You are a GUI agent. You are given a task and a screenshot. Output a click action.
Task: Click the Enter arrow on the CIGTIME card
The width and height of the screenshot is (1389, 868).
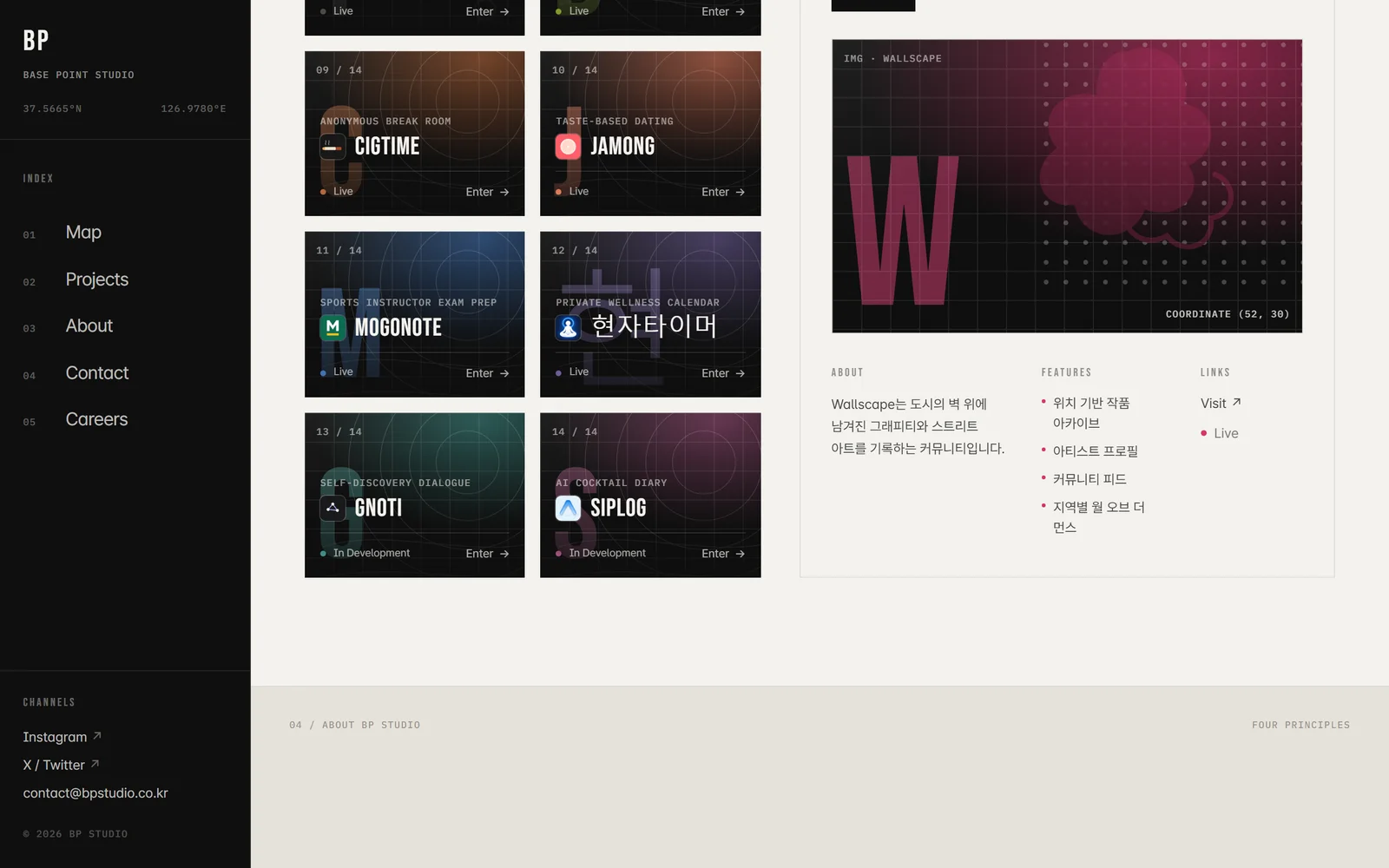coord(504,192)
